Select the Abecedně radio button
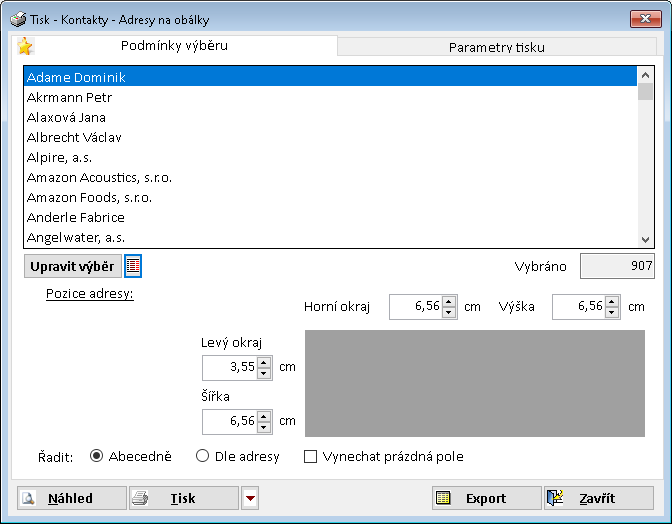672x524 pixels. point(97,456)
